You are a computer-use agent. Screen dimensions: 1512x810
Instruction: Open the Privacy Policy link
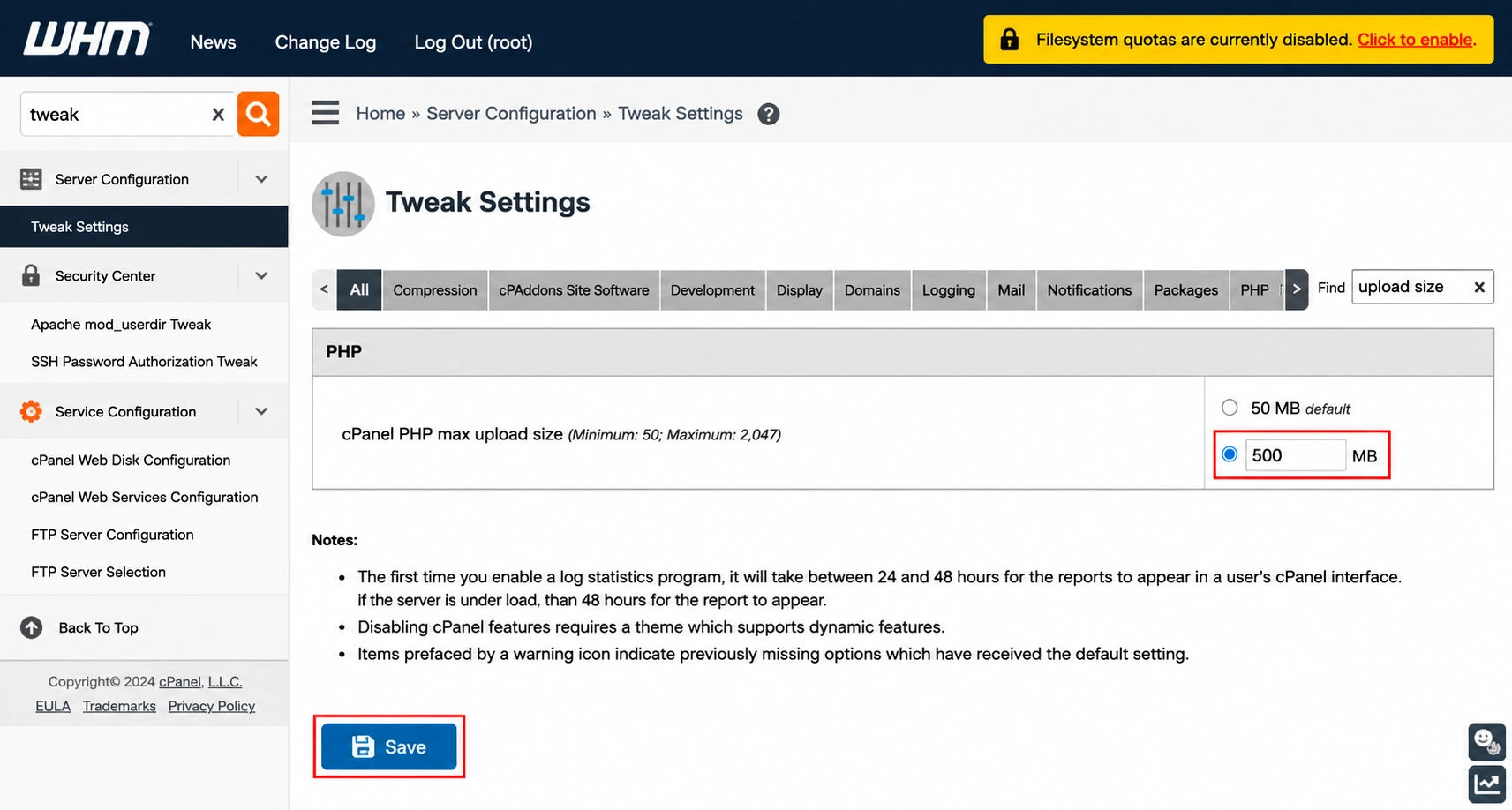click(212, 706)
